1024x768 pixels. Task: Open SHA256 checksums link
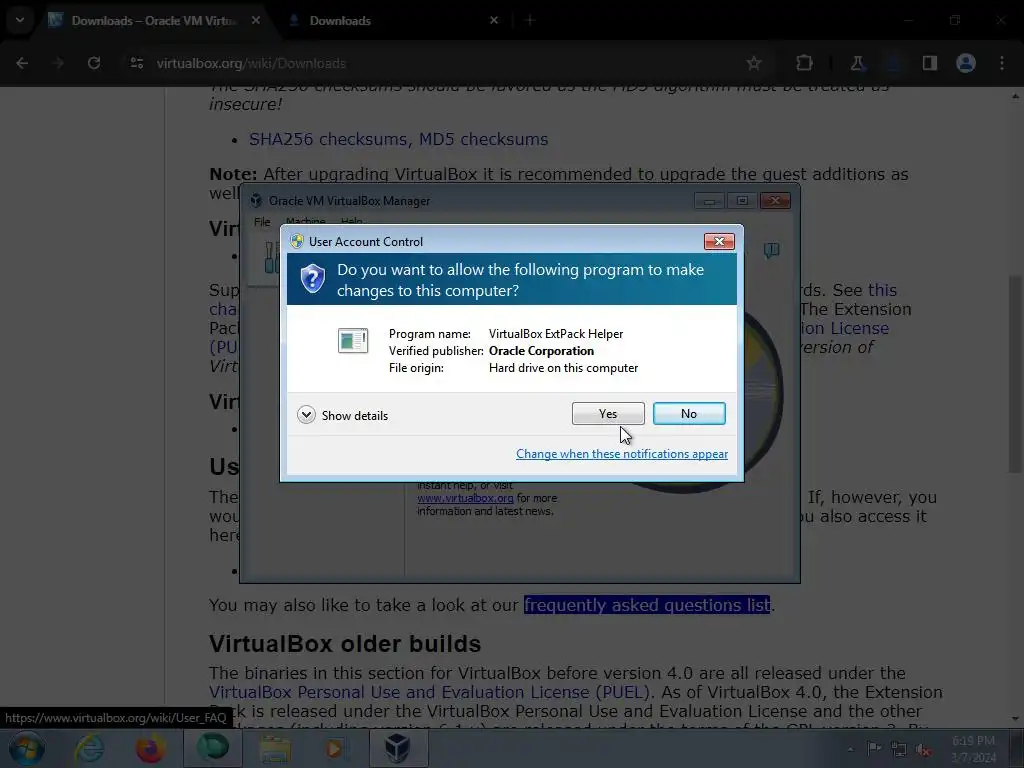(328, 140)
